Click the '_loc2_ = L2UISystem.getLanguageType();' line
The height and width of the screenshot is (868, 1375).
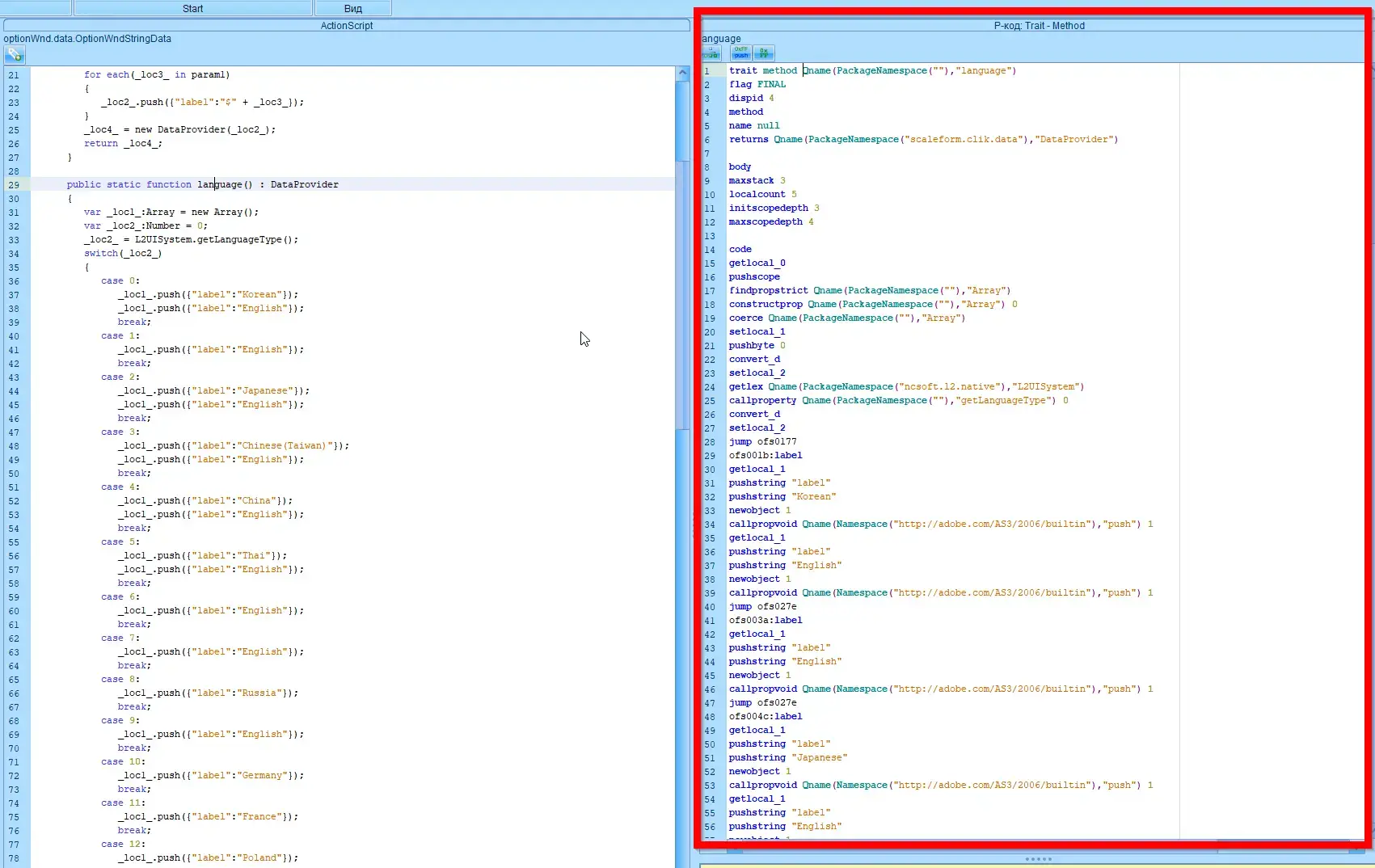click(x=192, y=239)
